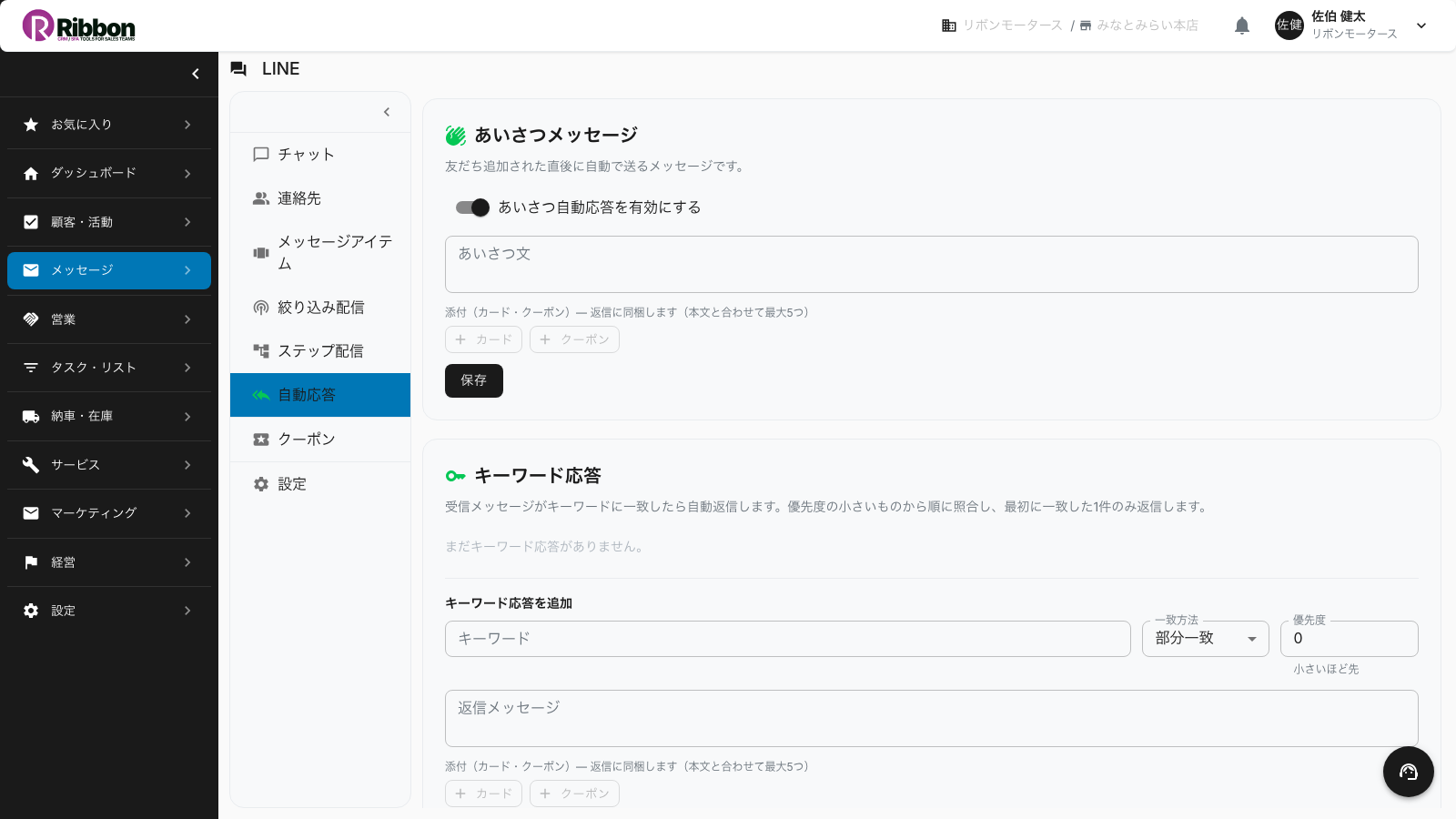Click the みなとみらい本店 store breadcrumb
The height and width of the screenshot is (819, 1456).
1138,25
